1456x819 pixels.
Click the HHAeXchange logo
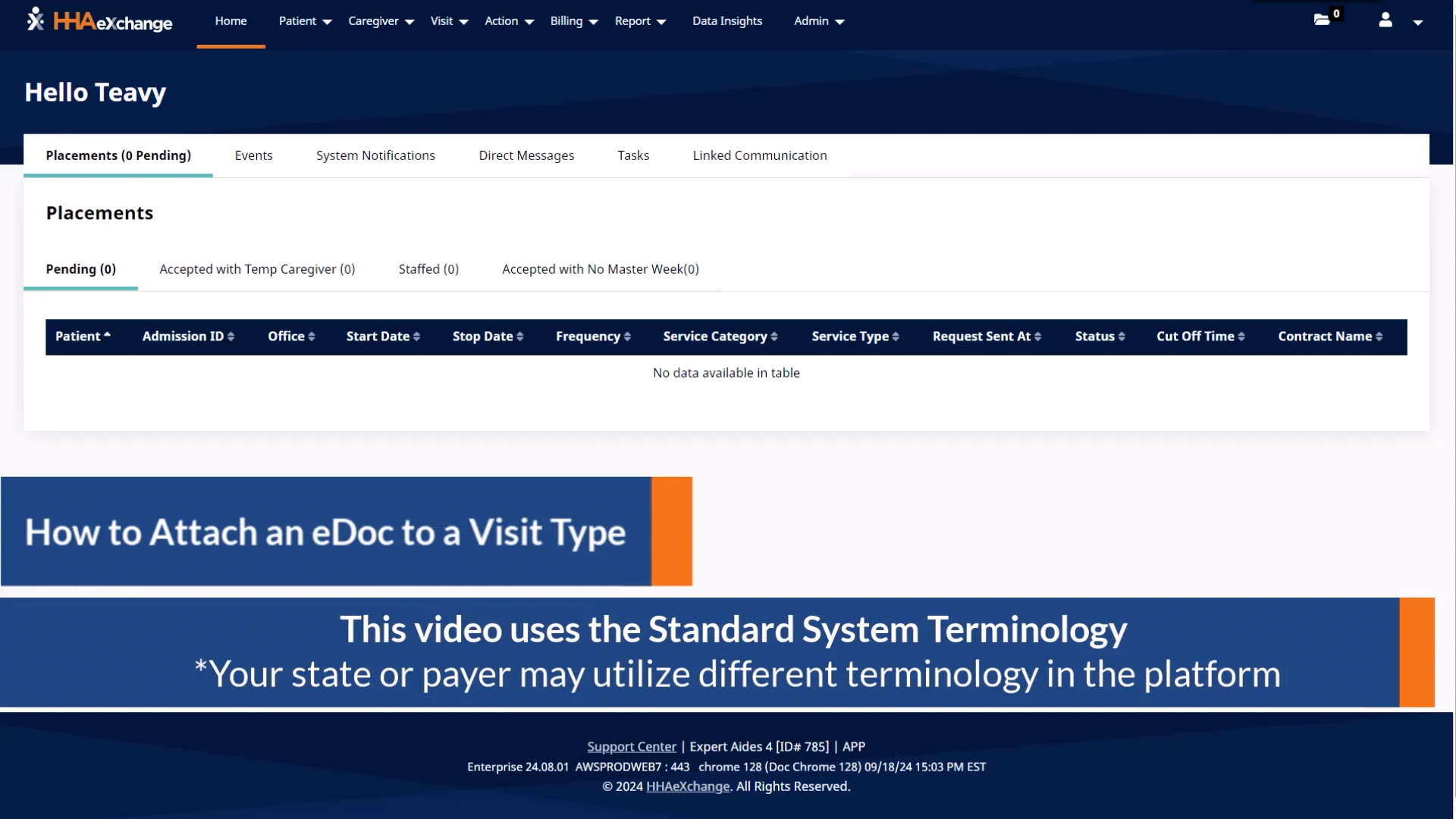(99, 21)
